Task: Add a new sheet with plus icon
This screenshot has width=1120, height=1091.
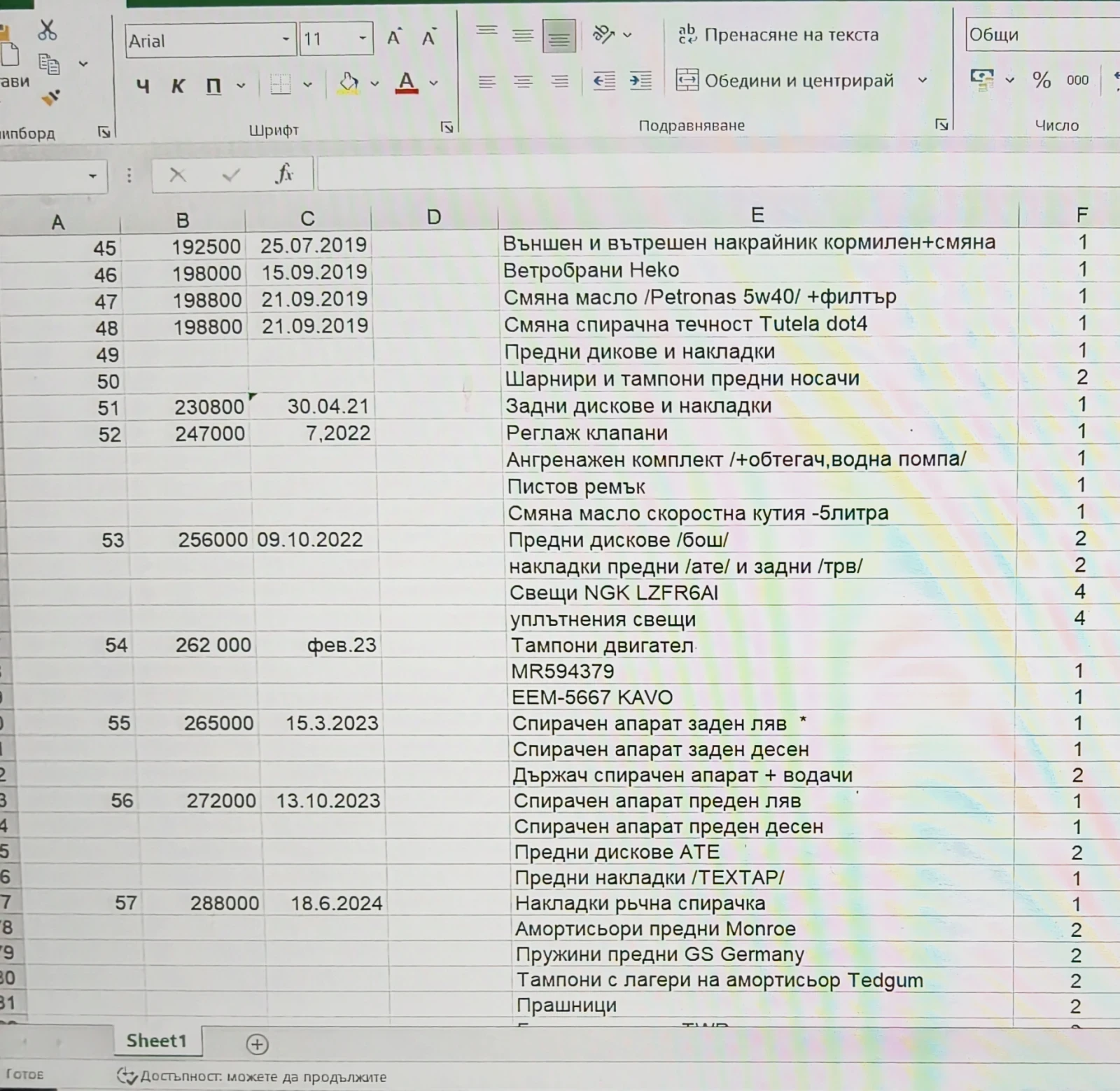Action: tap(257, 1044)
